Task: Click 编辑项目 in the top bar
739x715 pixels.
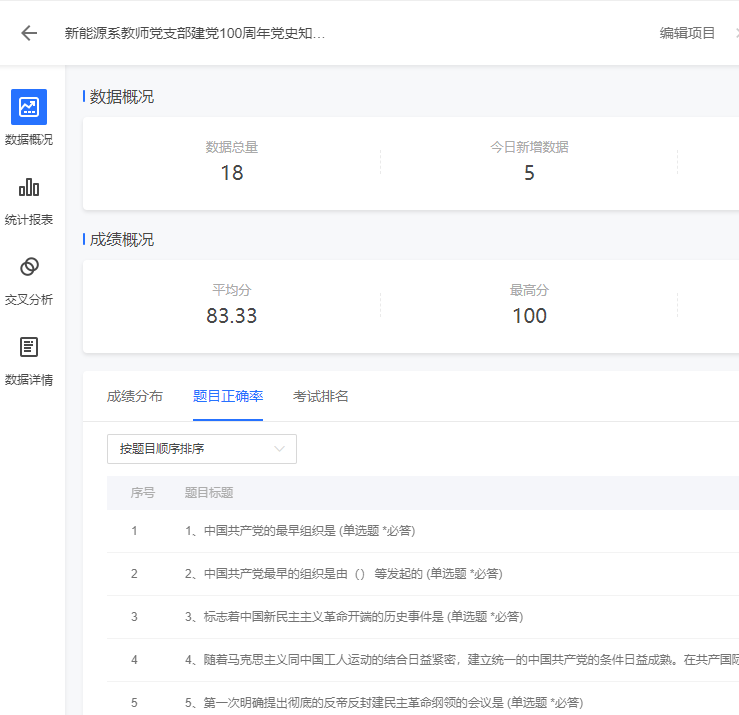Action: point(687,33)
